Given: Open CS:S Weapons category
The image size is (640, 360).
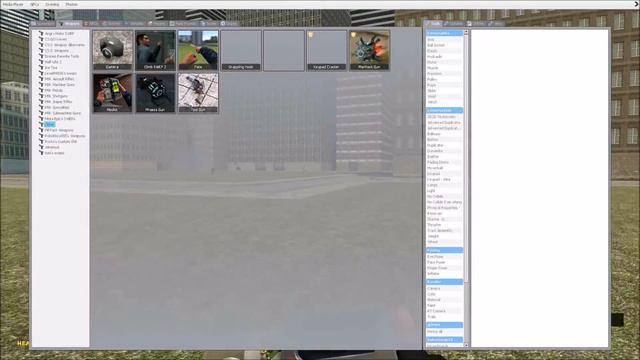Looking at the screenshot, I should click(57, 51).
